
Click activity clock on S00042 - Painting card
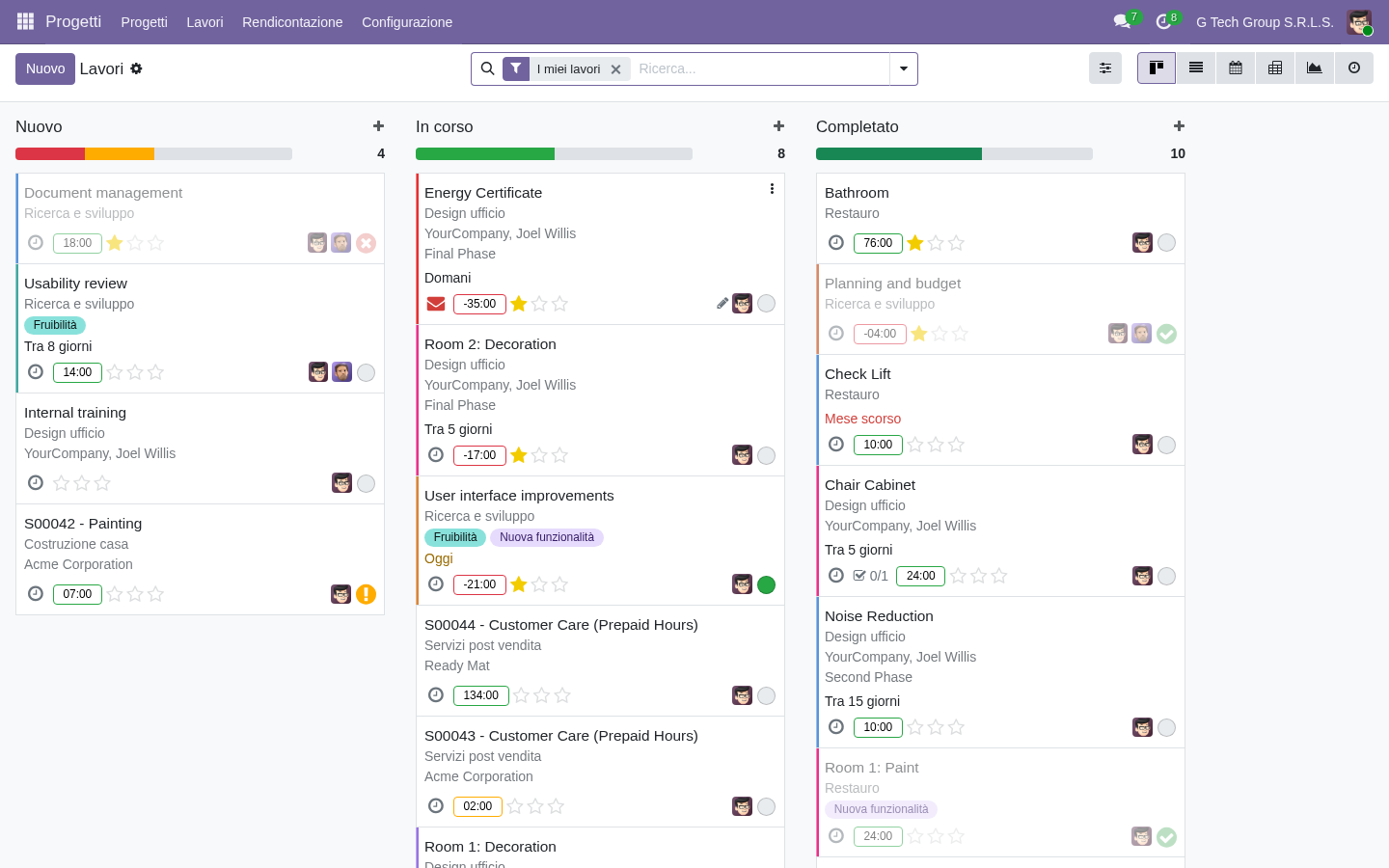(36, 594)
